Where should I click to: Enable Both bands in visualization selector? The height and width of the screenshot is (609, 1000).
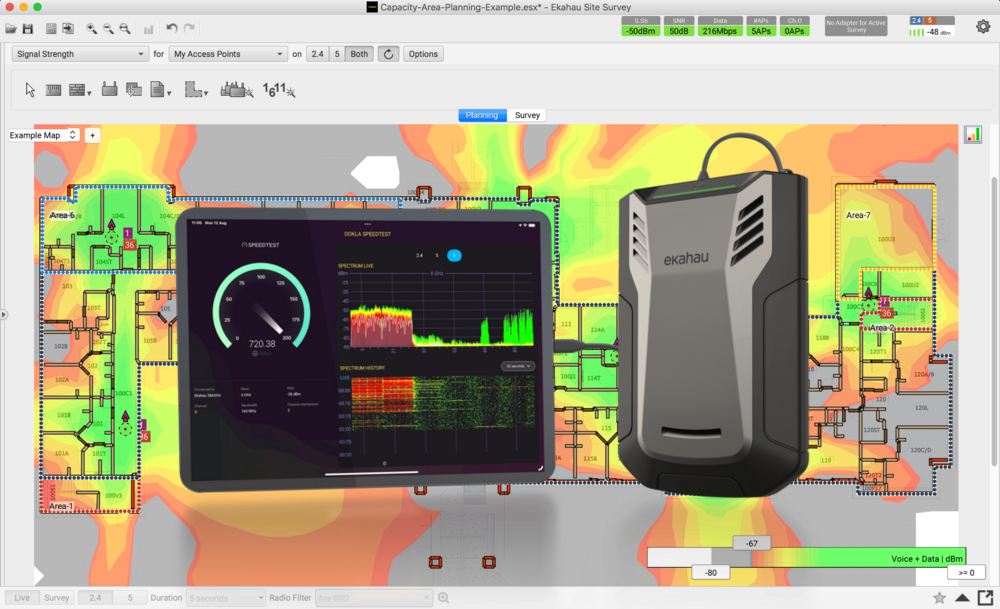(359, 54)
